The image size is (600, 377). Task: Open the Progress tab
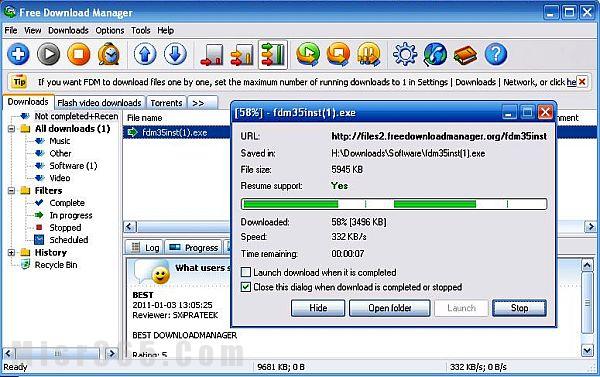point(194,248)
